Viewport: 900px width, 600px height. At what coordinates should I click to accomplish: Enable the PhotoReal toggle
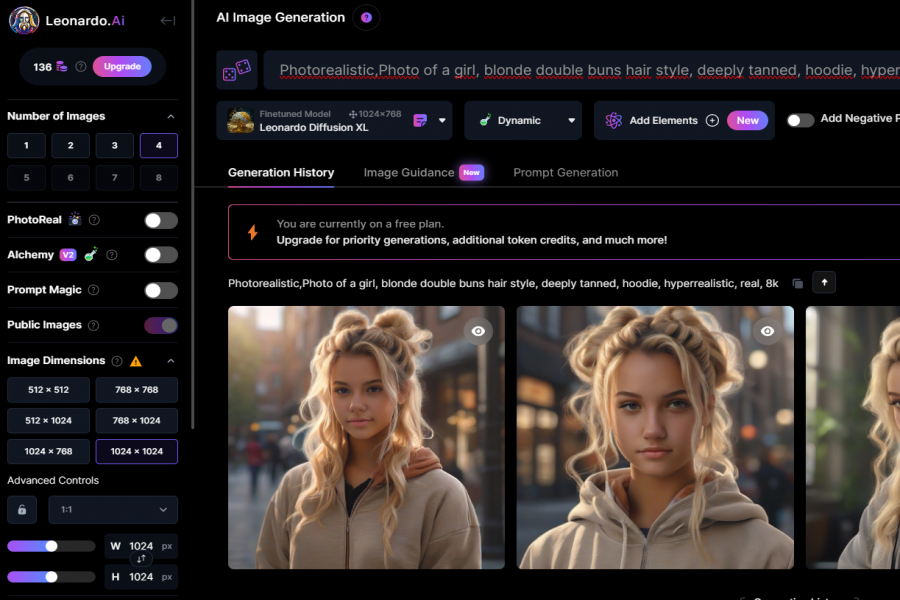tap(160, 220)
